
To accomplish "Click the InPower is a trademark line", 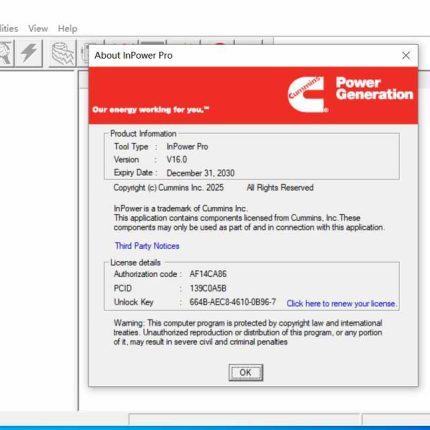I will pos(180,209).
